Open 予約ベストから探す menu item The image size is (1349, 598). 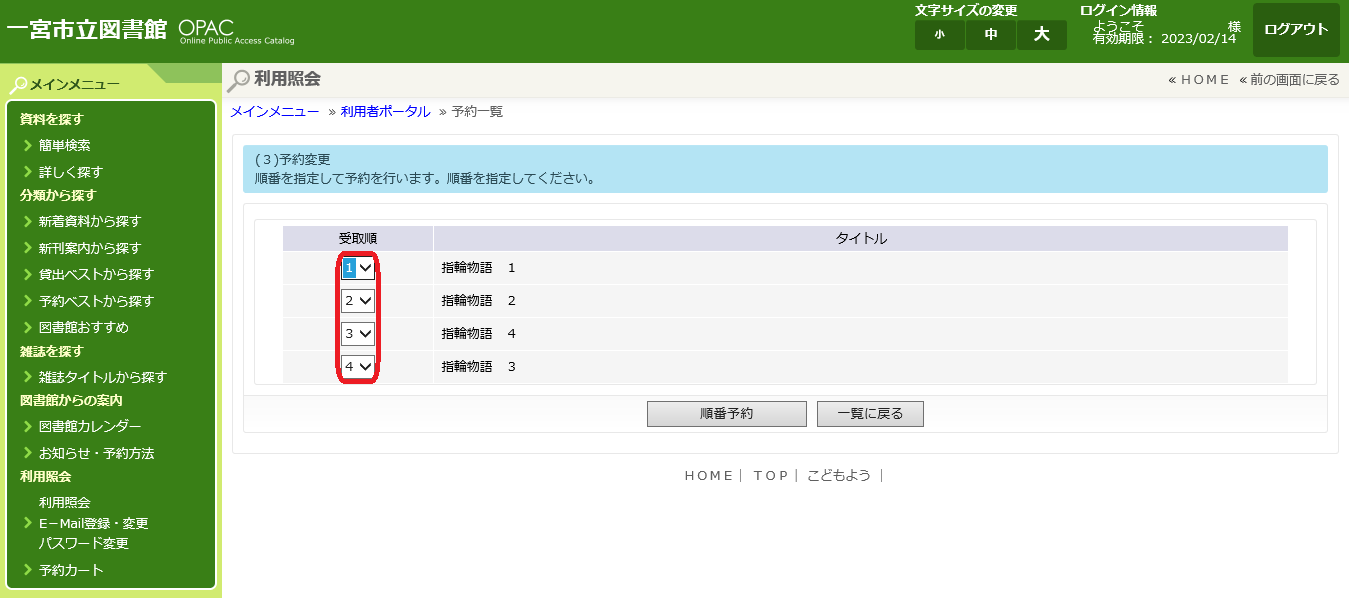96,301
